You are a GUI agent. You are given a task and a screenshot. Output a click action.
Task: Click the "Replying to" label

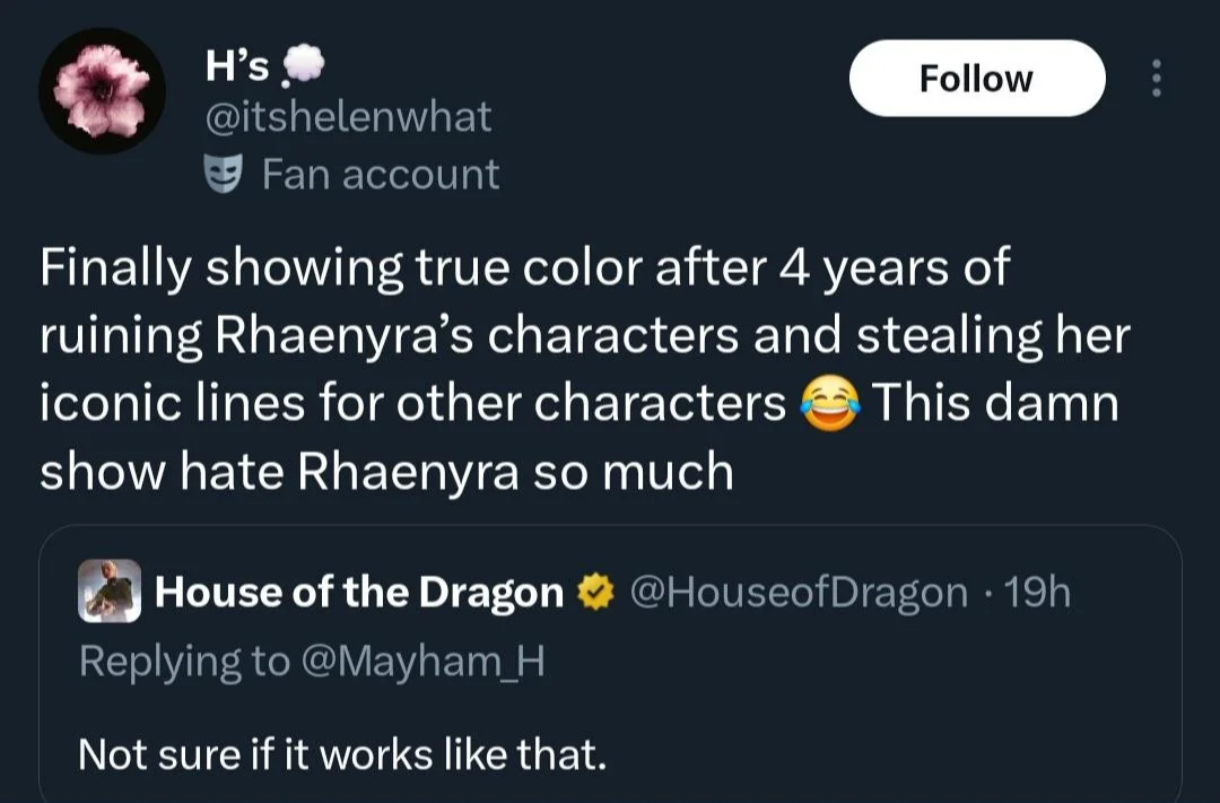point(184,661)
